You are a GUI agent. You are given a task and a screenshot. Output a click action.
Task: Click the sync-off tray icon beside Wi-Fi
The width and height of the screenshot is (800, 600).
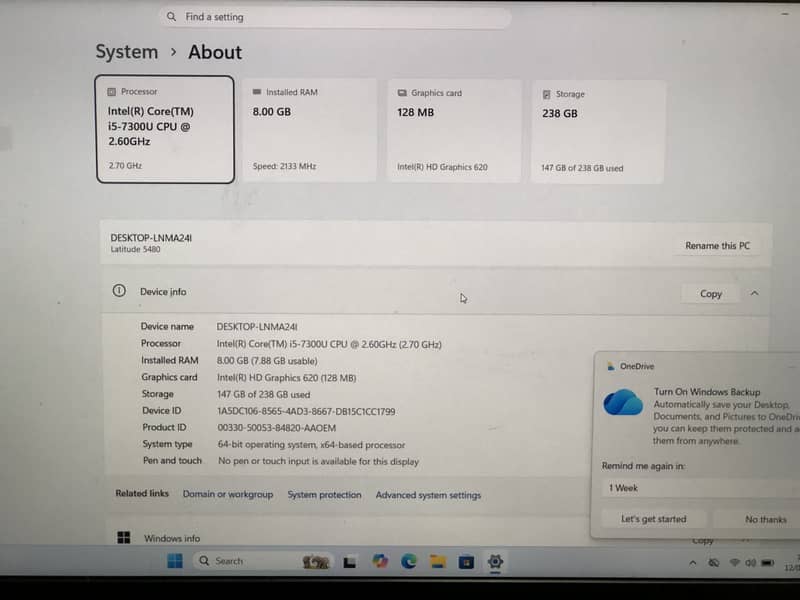pyautogui.click(x=714, y=563)
